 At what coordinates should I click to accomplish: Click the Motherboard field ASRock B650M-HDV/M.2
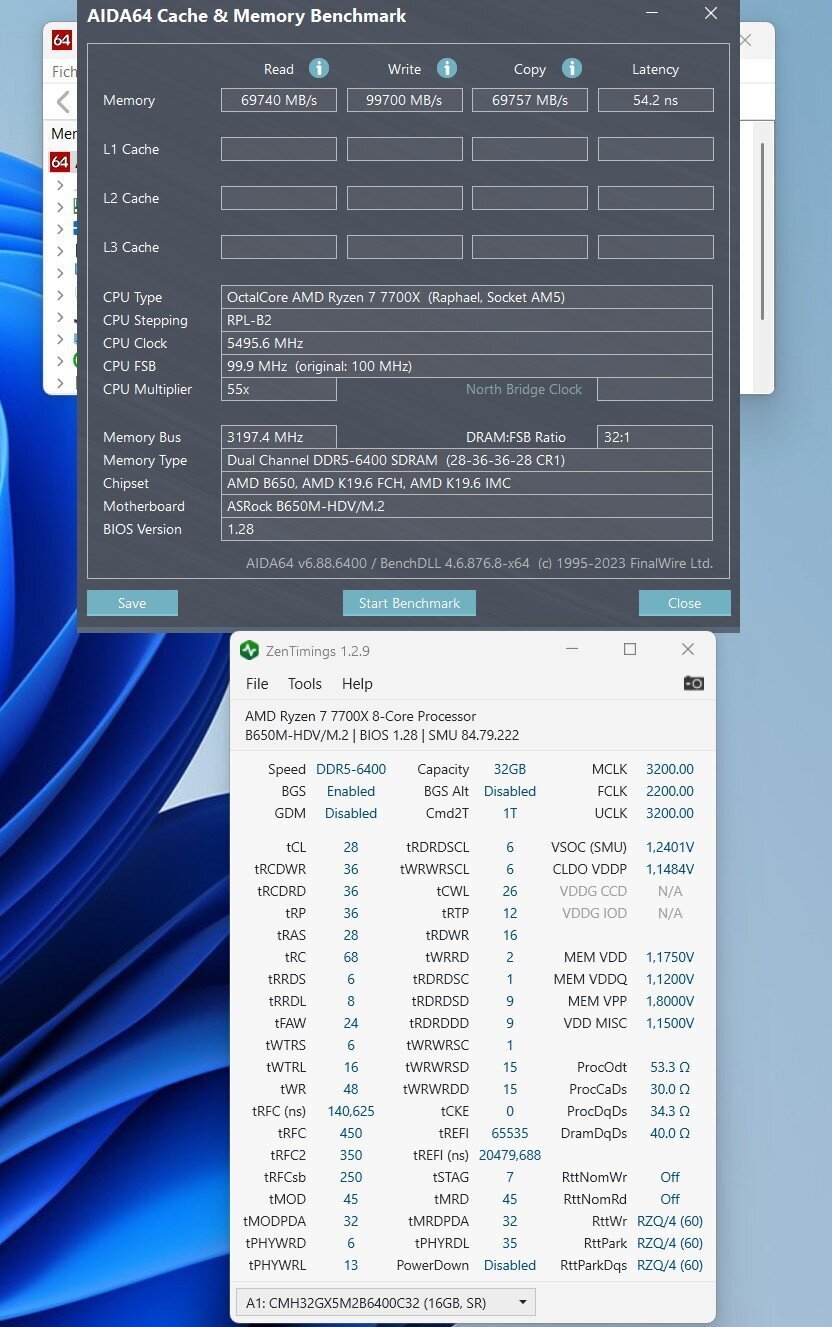[x=467, y=506]
